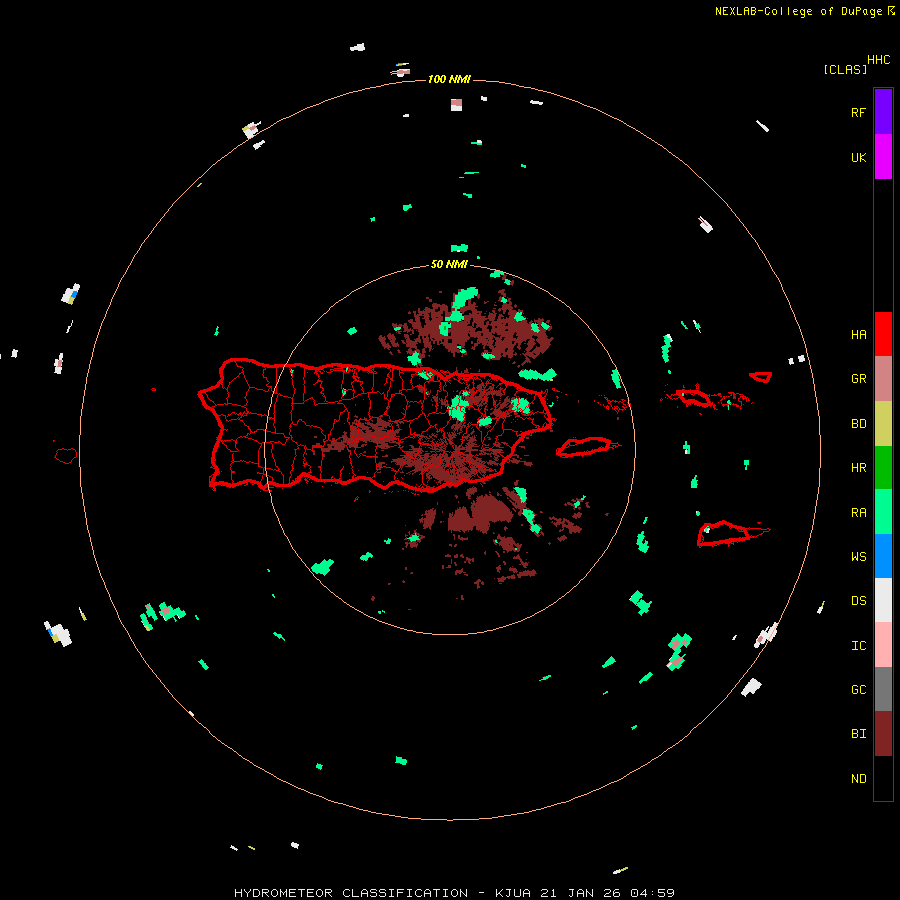Click the RF legend label
This screenshot has height=900, width=900.
858,112
